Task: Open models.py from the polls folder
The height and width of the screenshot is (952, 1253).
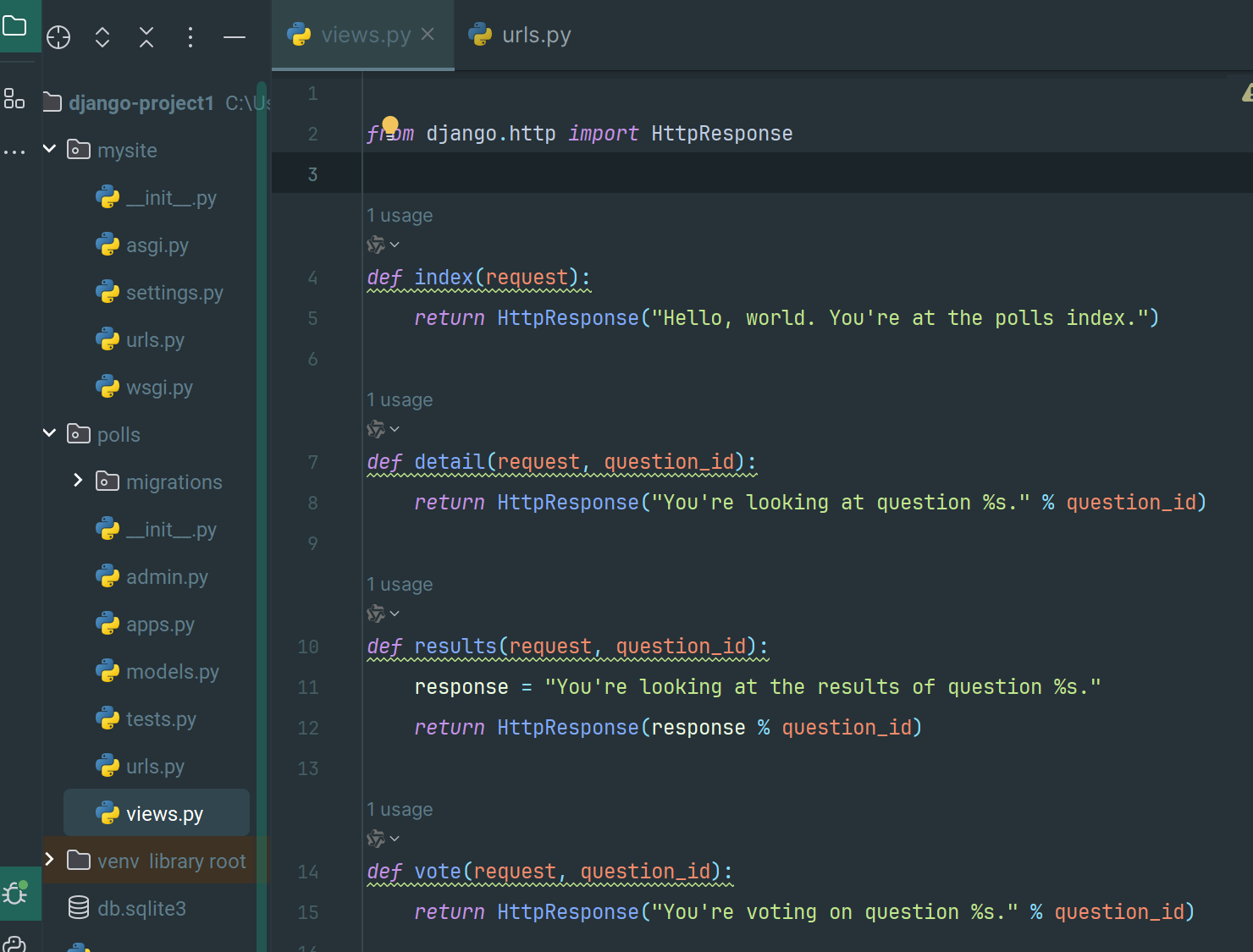Action: pyautogui.click(x=172, y=672)
